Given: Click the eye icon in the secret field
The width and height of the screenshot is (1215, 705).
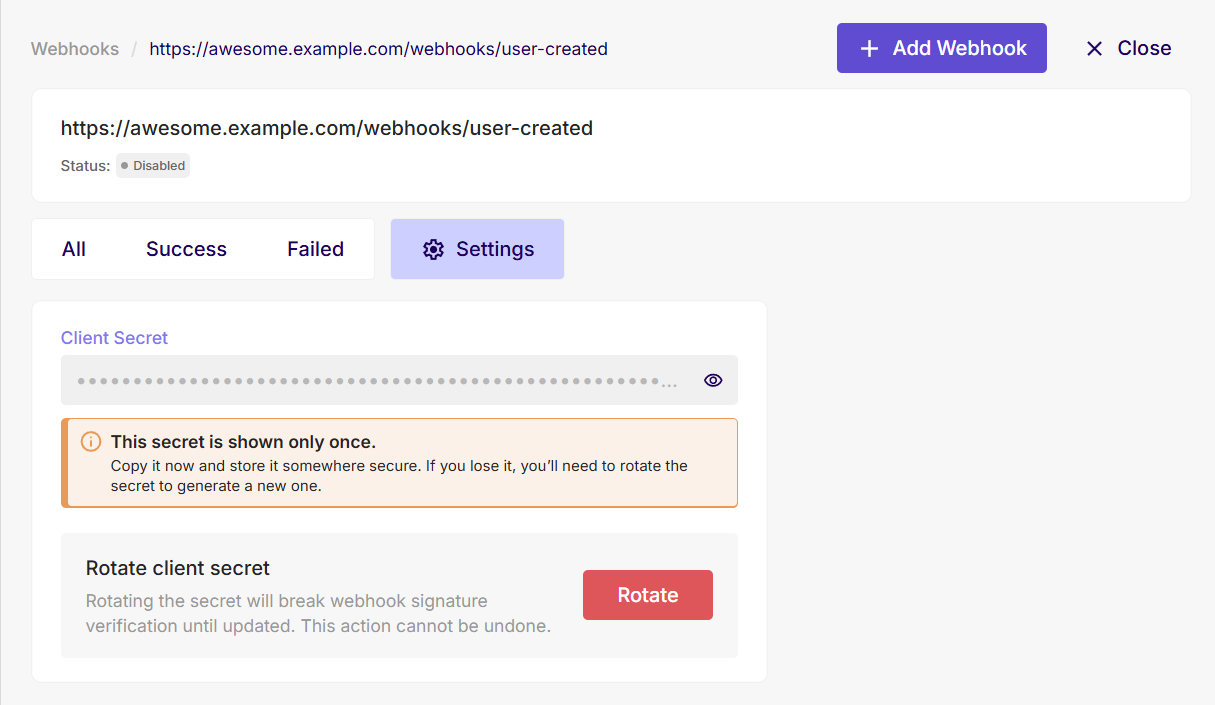Looking at the screenshot, I should pyautogui.click(x=713, y=380).
